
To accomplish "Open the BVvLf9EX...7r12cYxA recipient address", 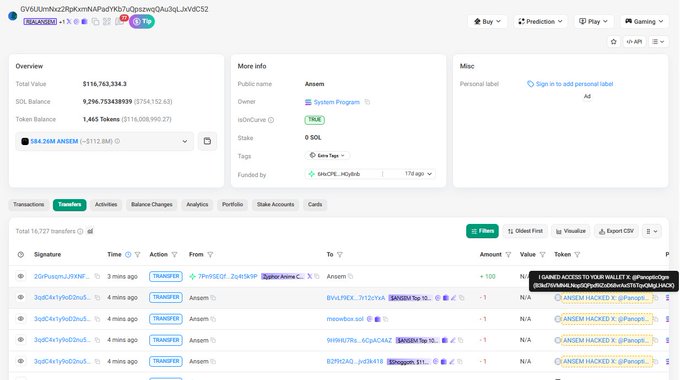I will pyautogui.click(x=356, y=298).
